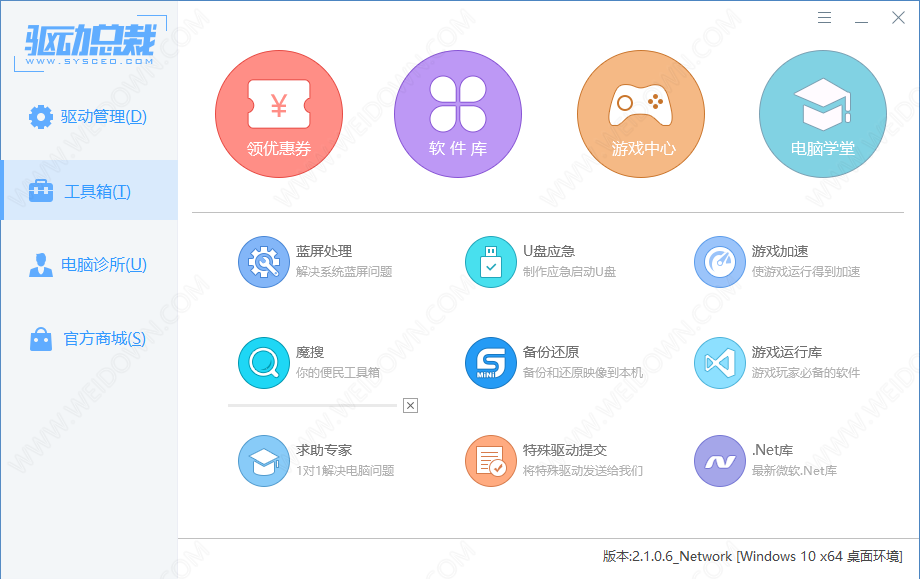This screenshot has height=579, width=920.
Task: Click the 魔搜 magnifier icon
Action: point(263,363)
